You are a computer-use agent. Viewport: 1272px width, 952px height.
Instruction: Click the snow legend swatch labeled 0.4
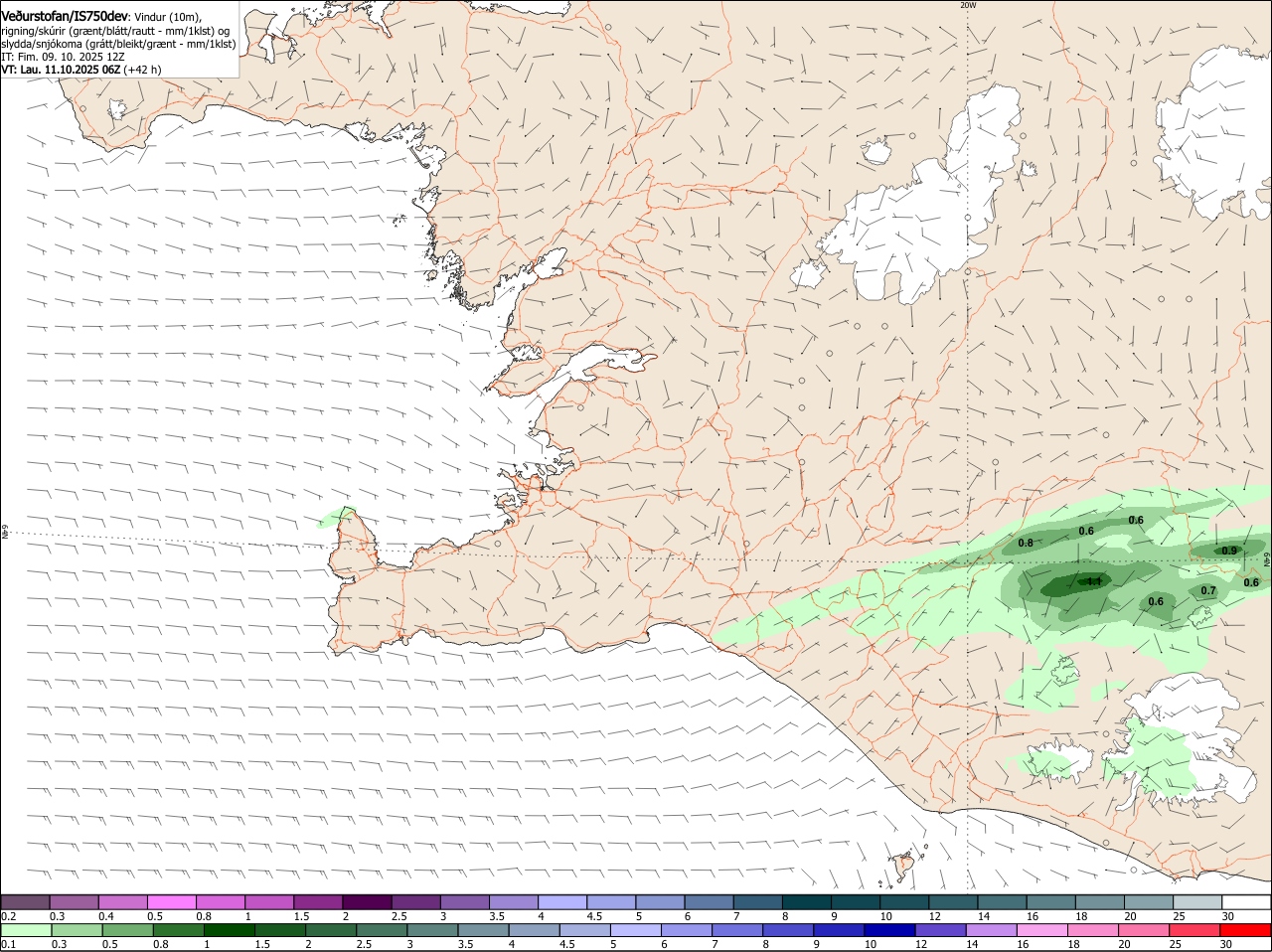pos(122,901)
